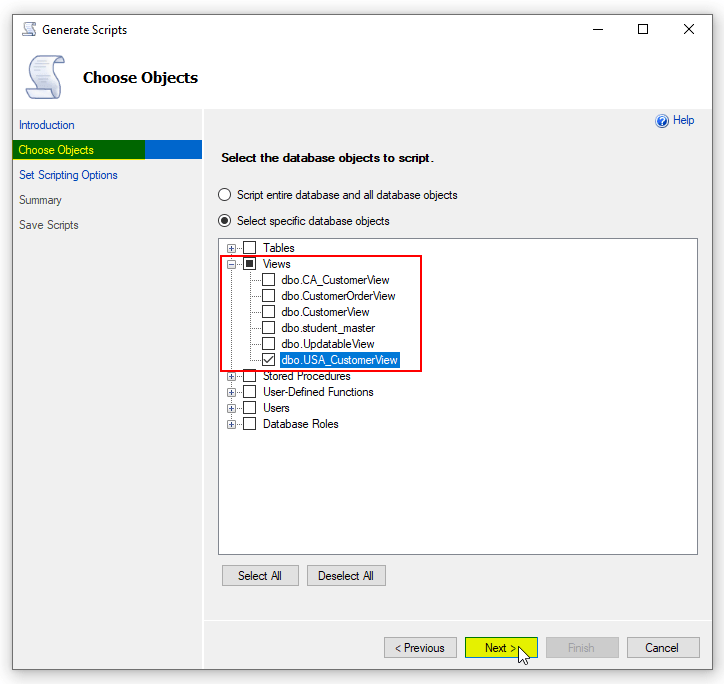Expand the Users tree node
The height and width of the screenshot is (684, 724).
point(231,408)
